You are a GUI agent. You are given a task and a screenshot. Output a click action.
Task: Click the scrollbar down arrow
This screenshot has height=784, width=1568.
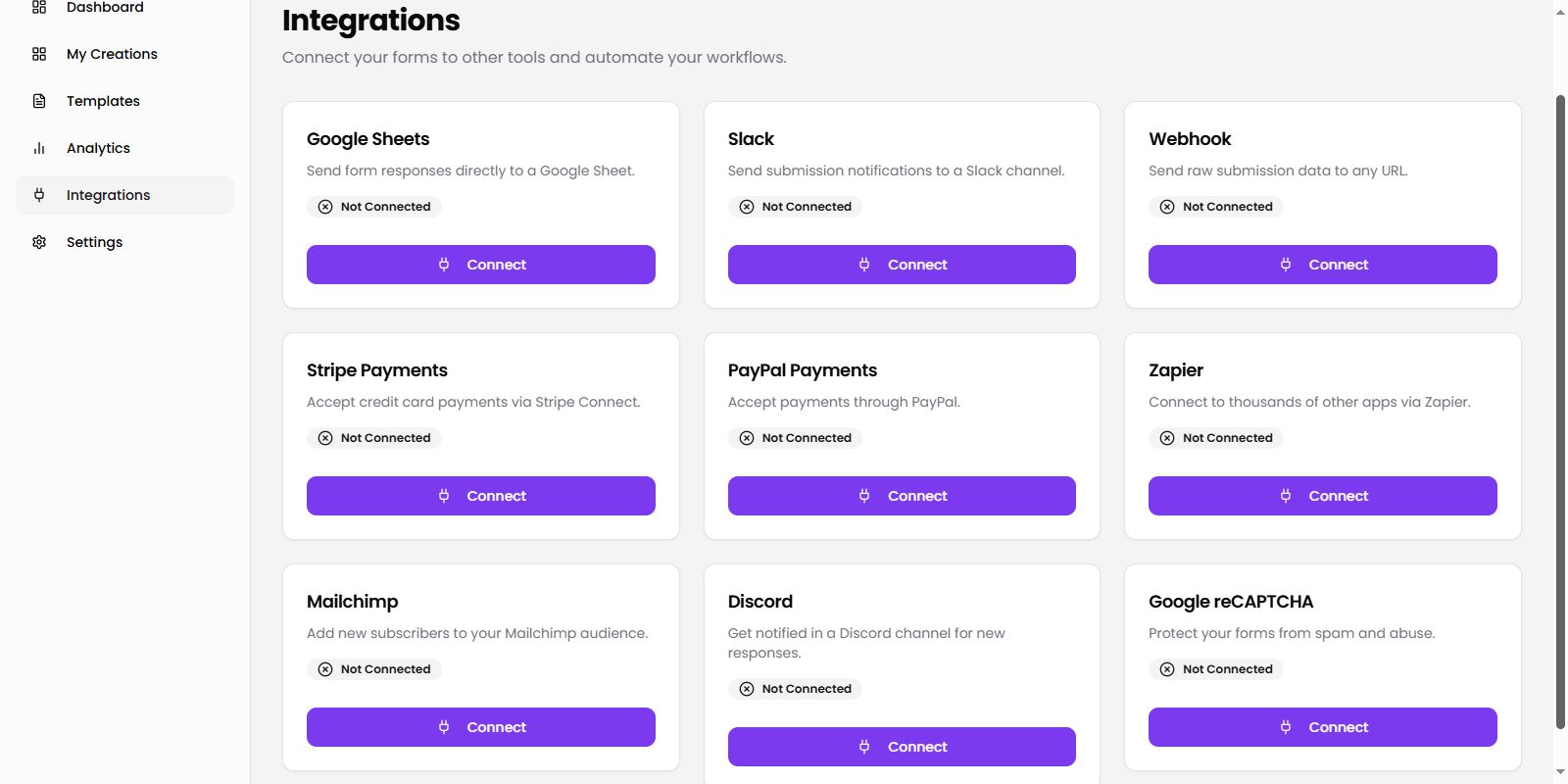(x=1560, y=772)
